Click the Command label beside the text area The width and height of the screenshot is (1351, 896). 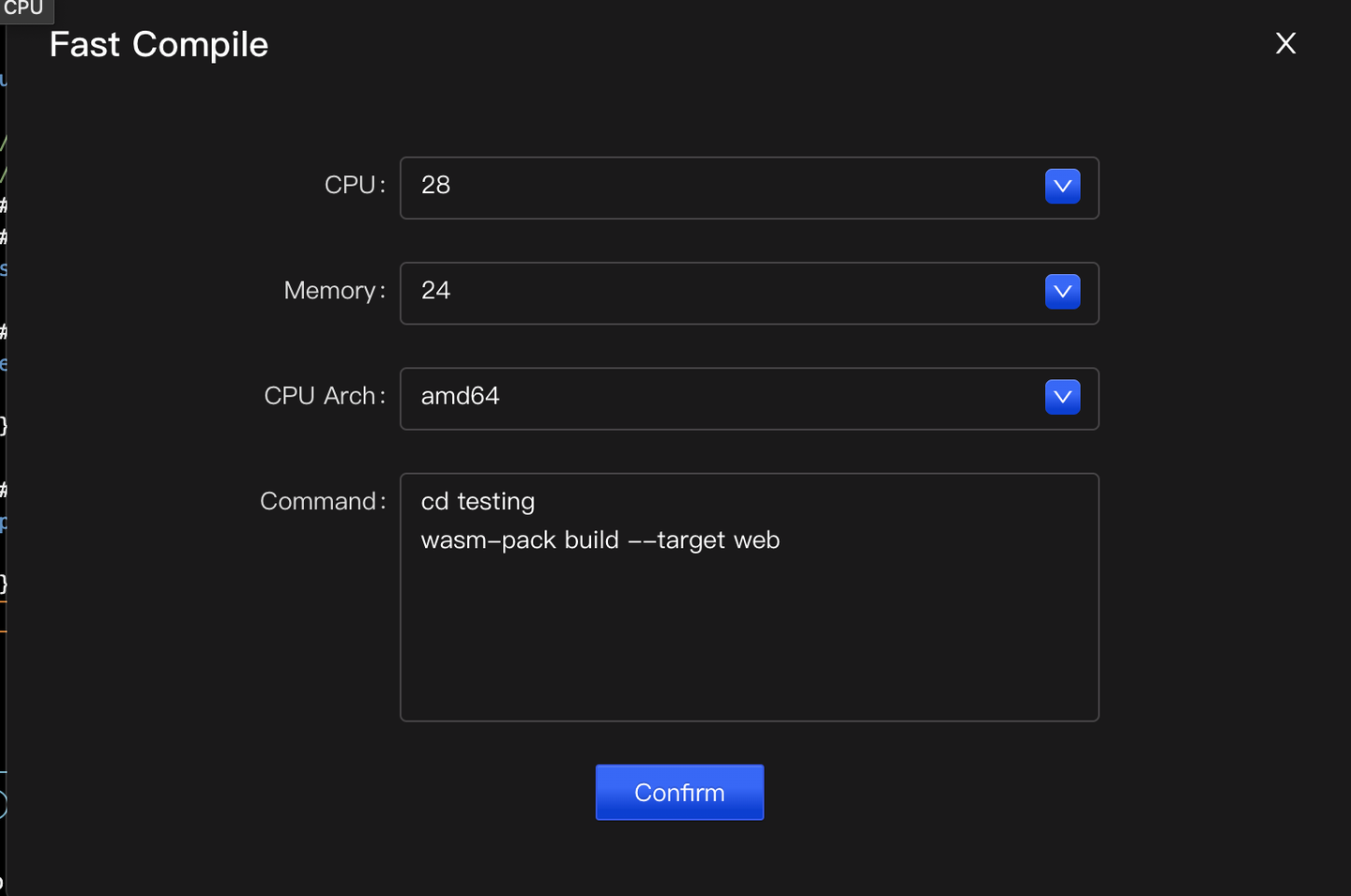click(x=323, y=501)
